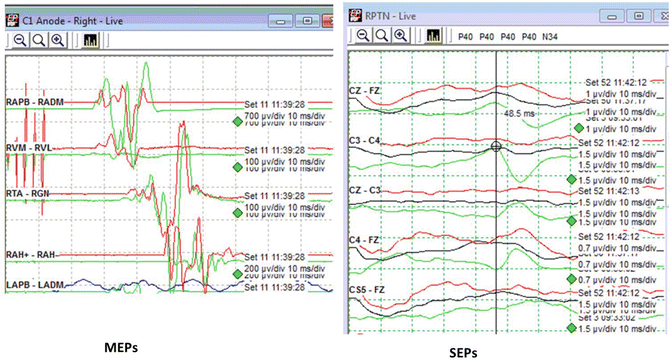Click zoom out icon in C1 Anode window
This screenshot has height=360, width=670.
[20, 41]
